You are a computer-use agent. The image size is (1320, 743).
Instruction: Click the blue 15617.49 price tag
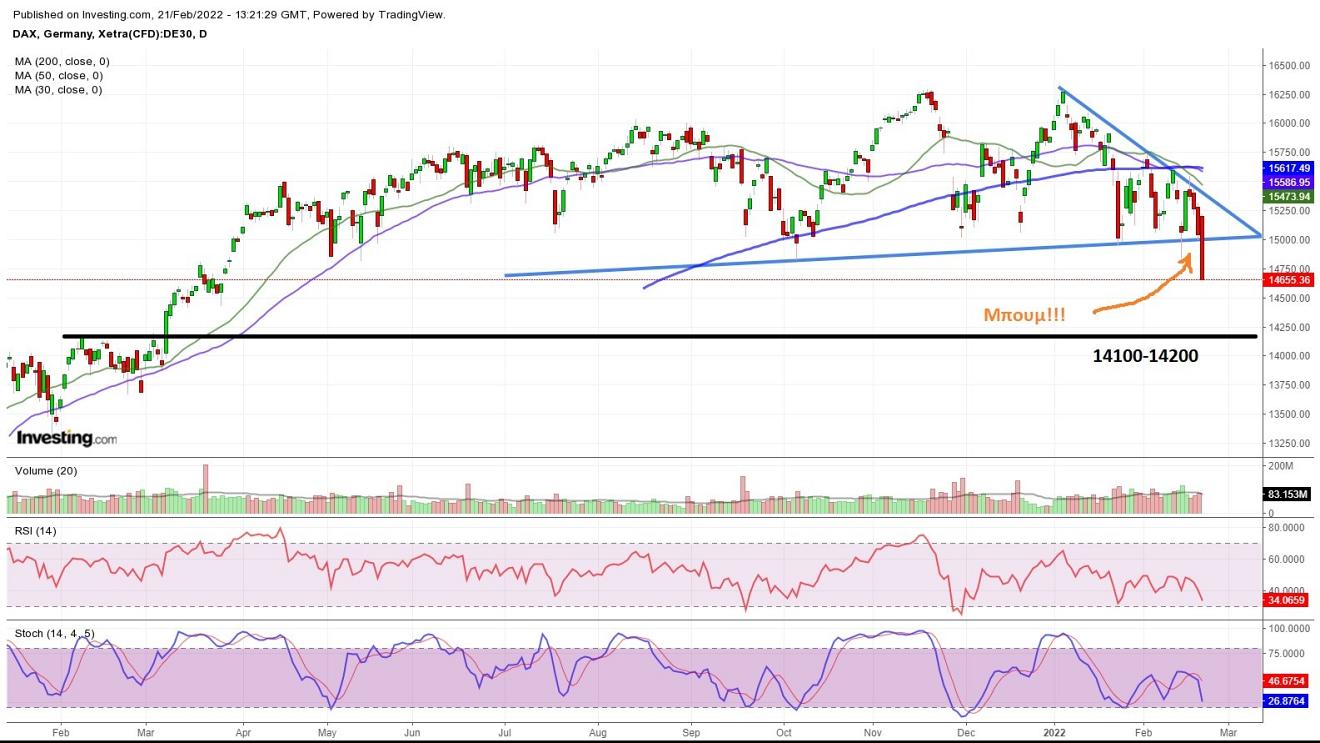tap(1289, 168)
